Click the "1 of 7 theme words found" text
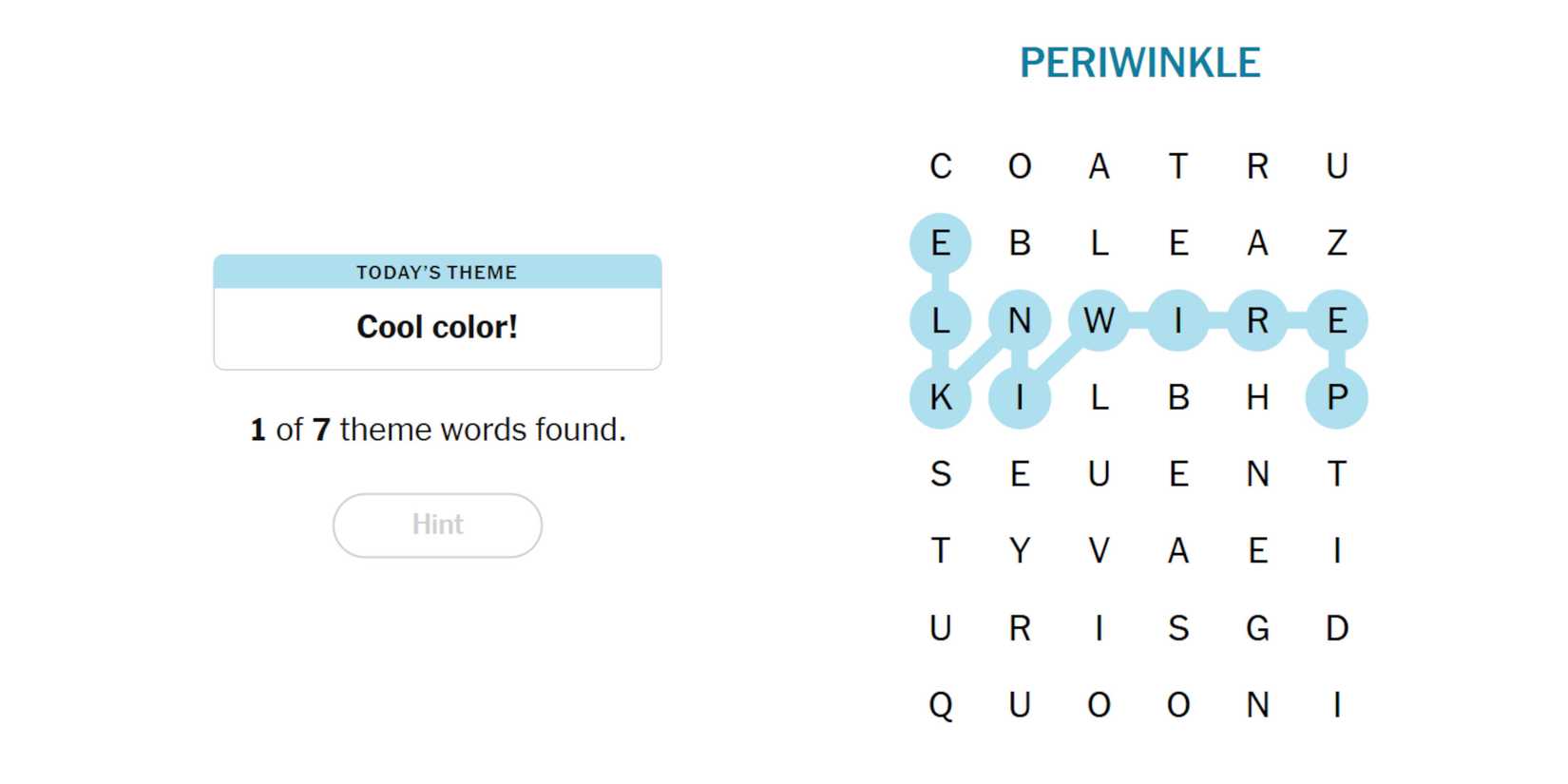 click(x=437, y=430)
